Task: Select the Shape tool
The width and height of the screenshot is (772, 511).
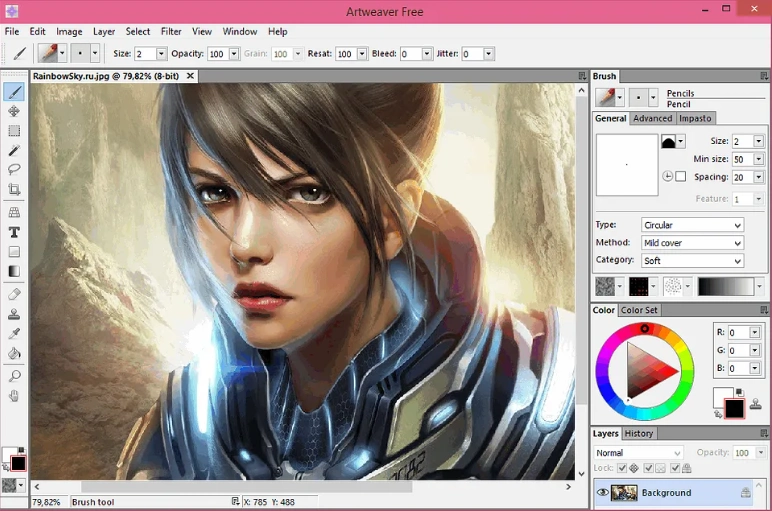Action: [x=14, y=252]
